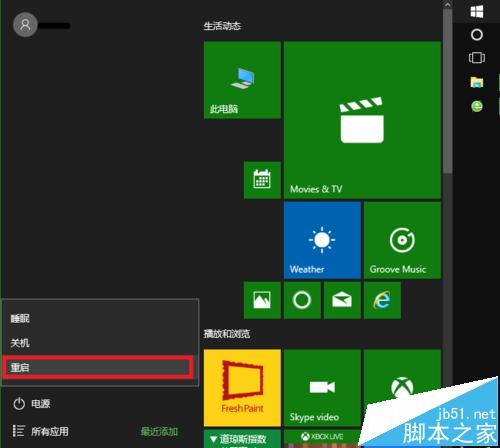Open Task View icon in taskbar

click(x=477, y=58)
